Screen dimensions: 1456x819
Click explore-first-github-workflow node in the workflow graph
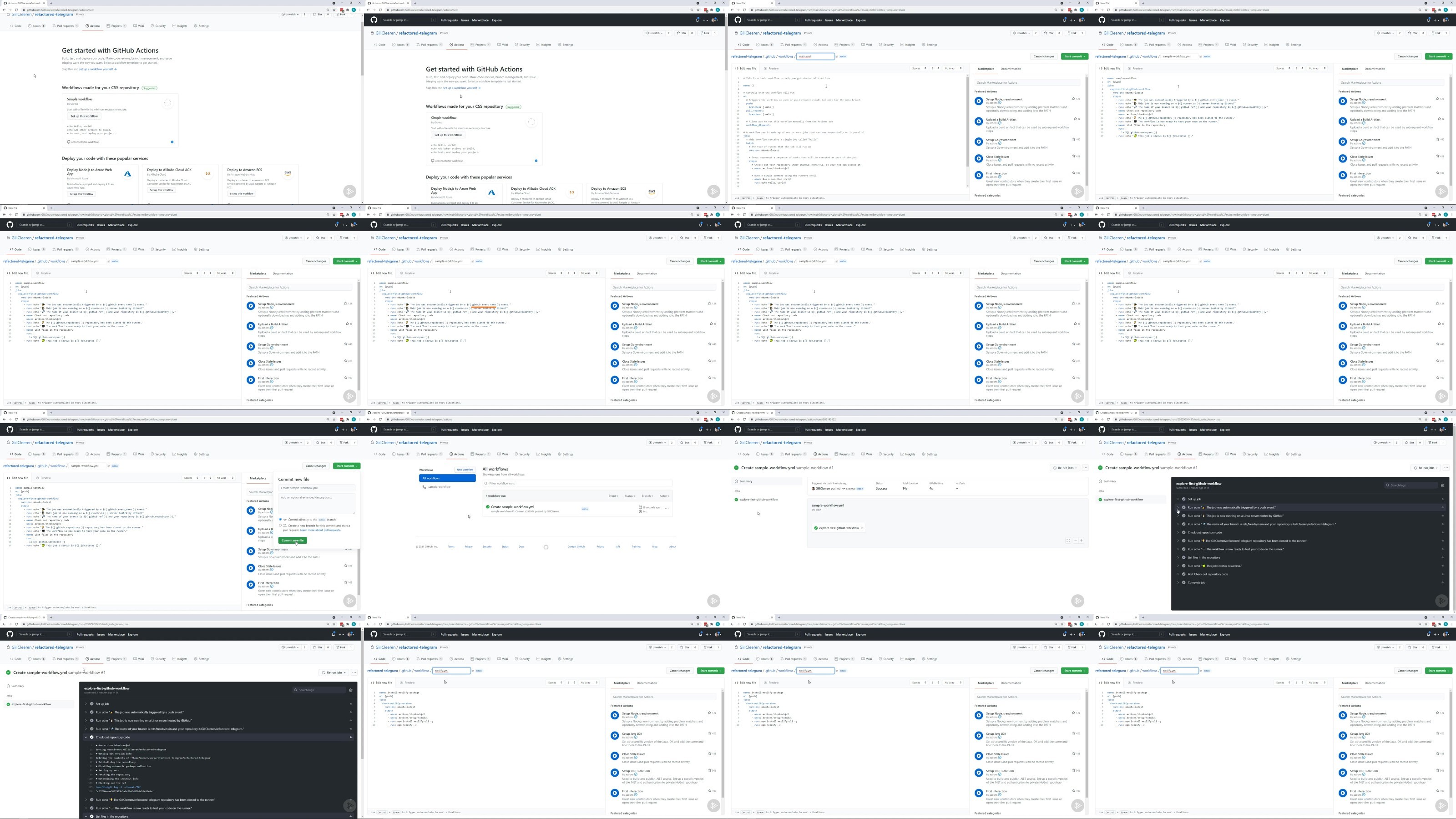(838, 528)
